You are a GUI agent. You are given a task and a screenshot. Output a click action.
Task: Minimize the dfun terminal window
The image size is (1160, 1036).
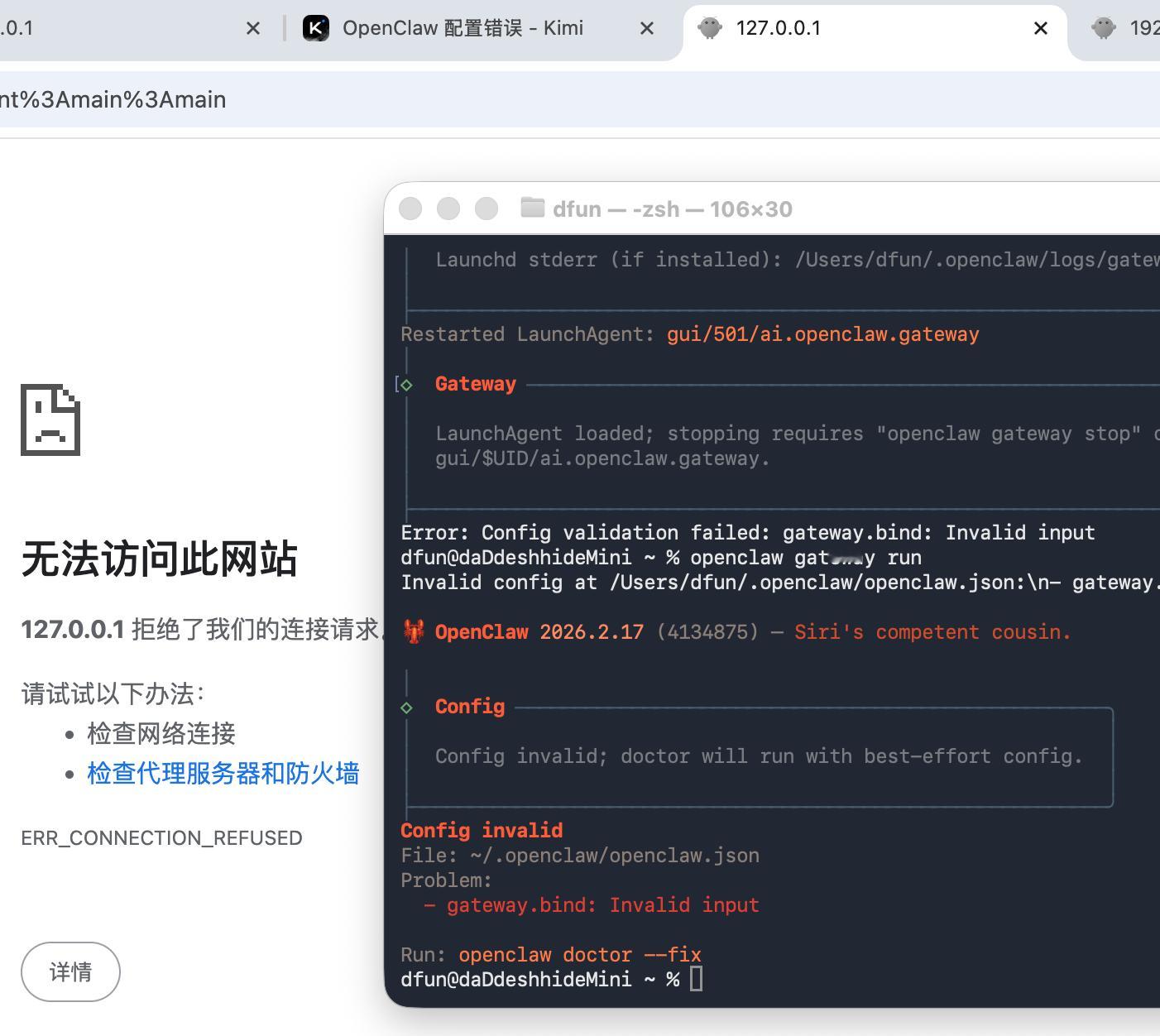point(448,209)
